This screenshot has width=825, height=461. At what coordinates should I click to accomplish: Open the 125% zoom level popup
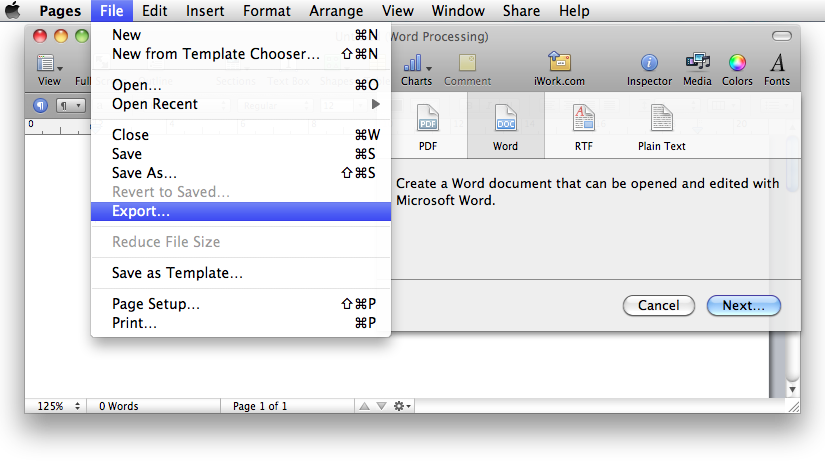click(x=56, y=406)
